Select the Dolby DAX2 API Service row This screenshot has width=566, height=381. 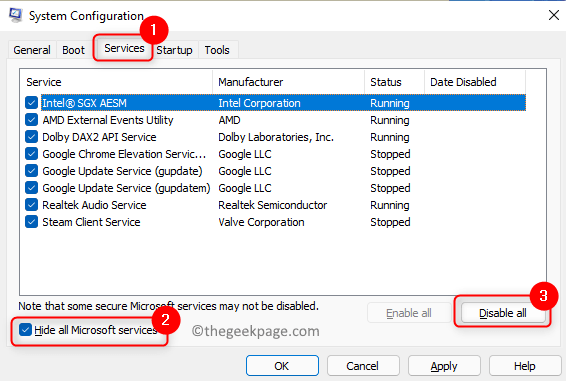(276, 137)
